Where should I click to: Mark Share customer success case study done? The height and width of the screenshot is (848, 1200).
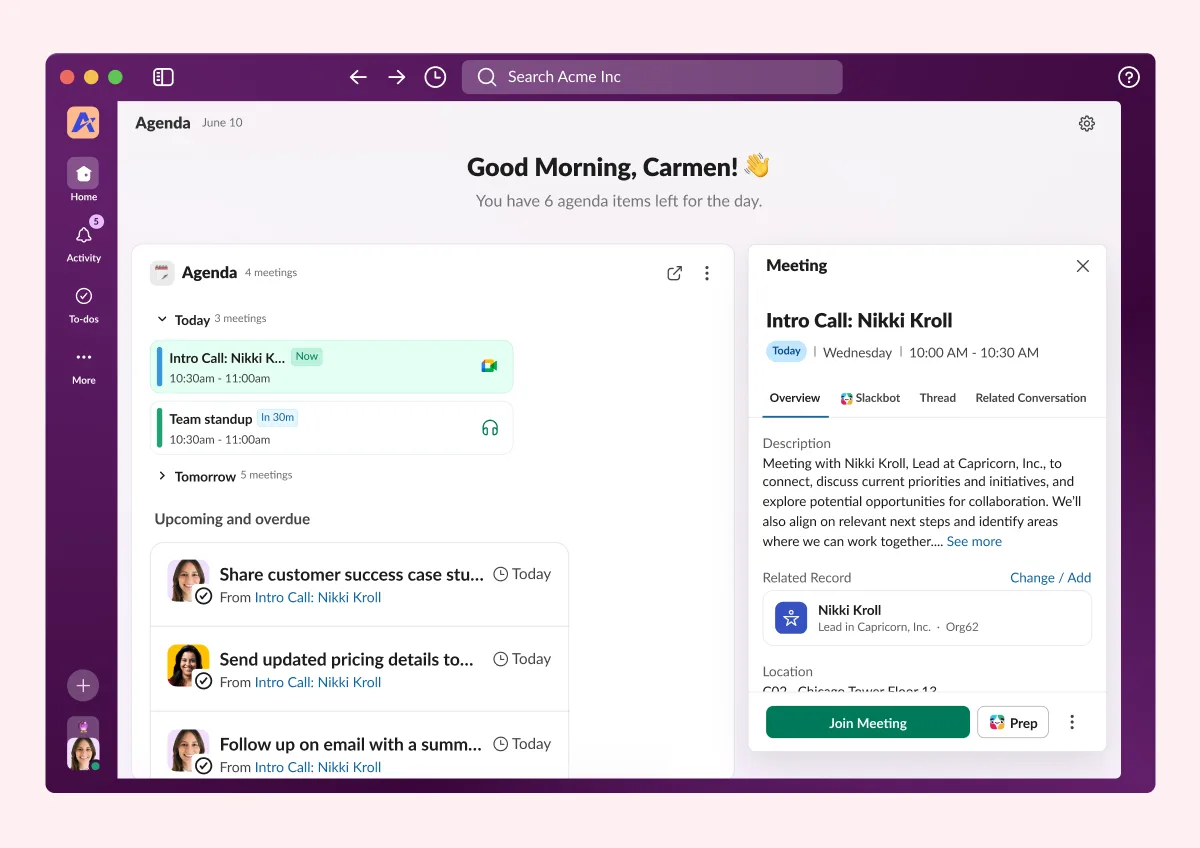click(204, 596)
